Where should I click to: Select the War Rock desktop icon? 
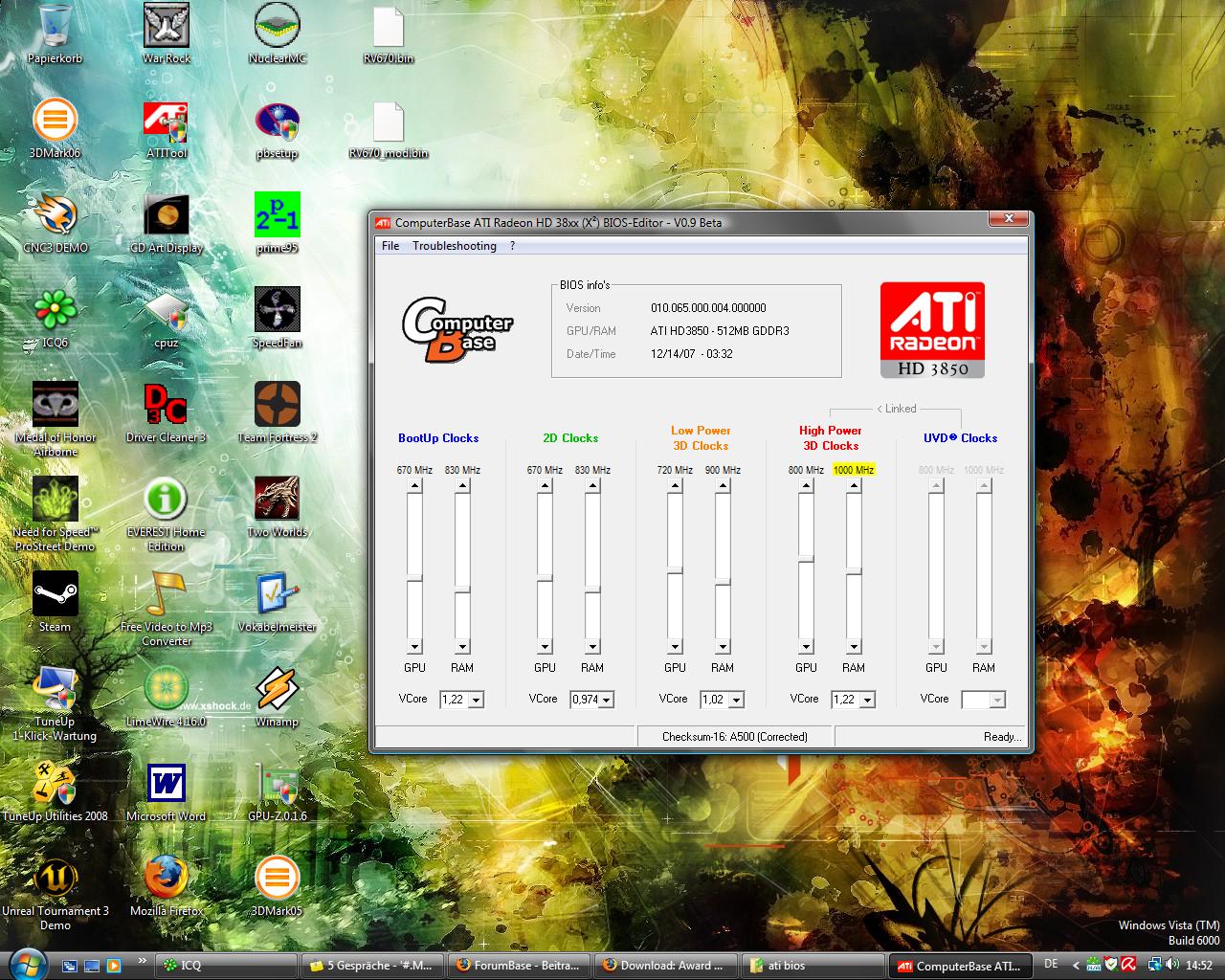tap(167, 34)
